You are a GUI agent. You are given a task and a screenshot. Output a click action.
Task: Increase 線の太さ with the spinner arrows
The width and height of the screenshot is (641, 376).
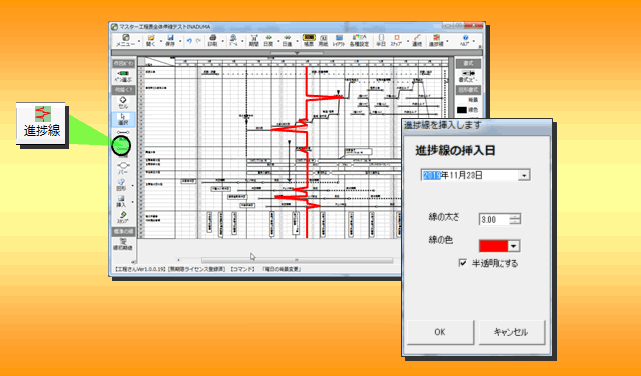(x=515, y=217)
